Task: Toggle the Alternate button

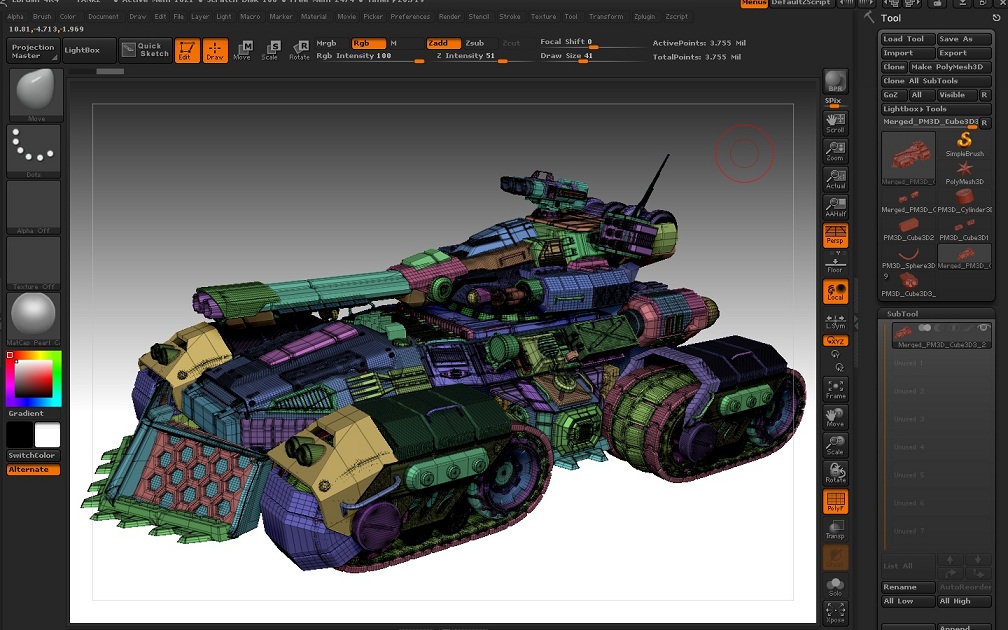Action: [x=33, y=469]
